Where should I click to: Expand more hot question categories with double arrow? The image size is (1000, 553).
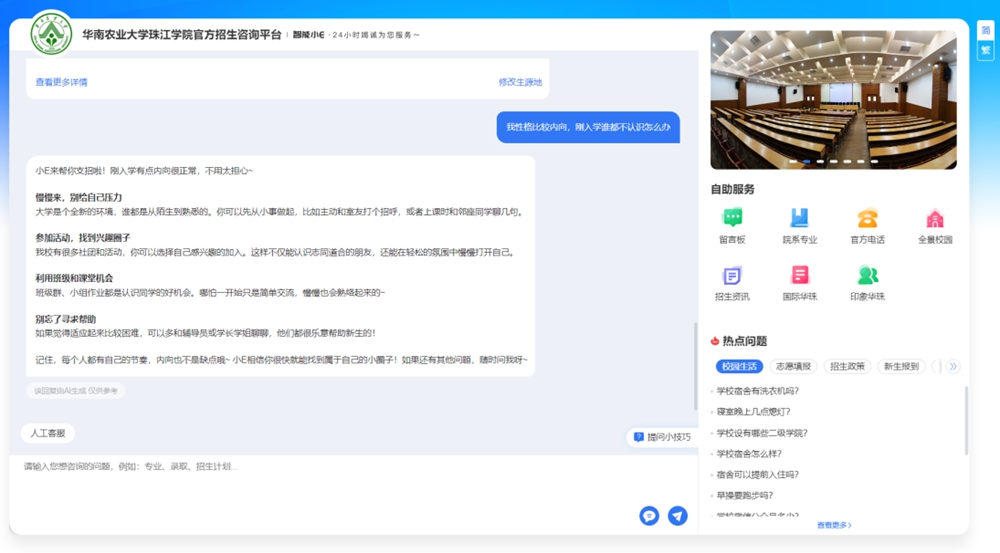tap(953, 367)
